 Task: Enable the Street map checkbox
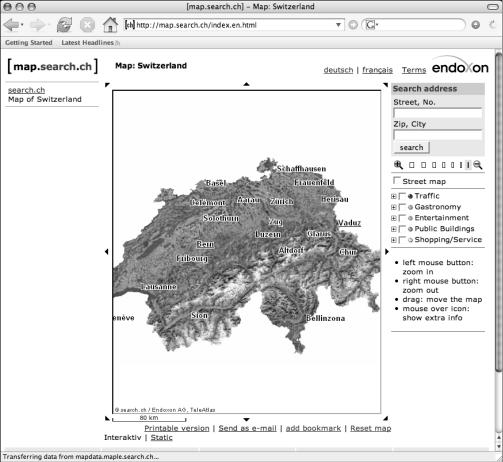397,181
